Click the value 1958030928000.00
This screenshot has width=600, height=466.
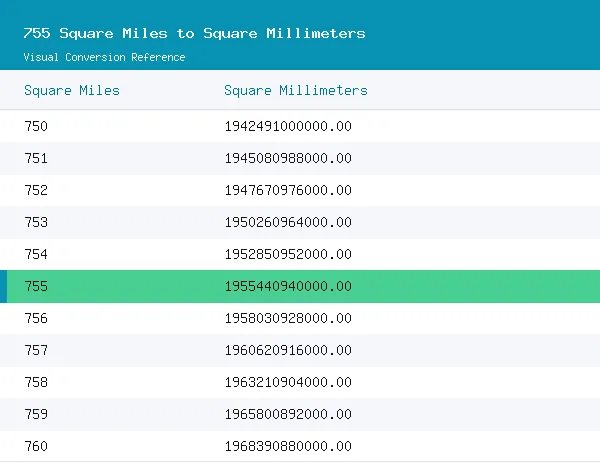click(x=288, y=318)
